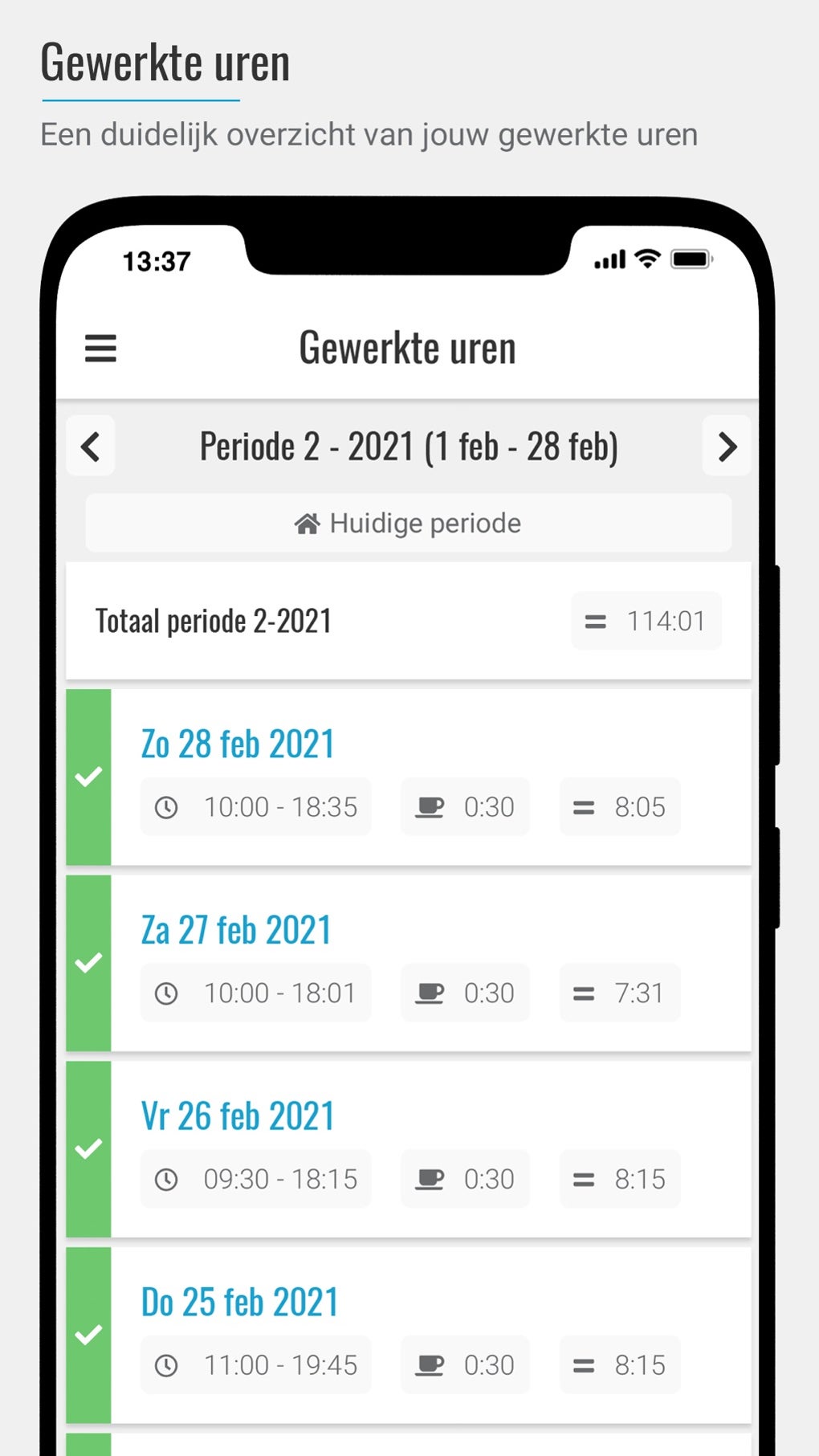Open the Vr 26 feb 2021 entry
819x1456 pixels.
pyautogui.click(x=238, y=1116)
